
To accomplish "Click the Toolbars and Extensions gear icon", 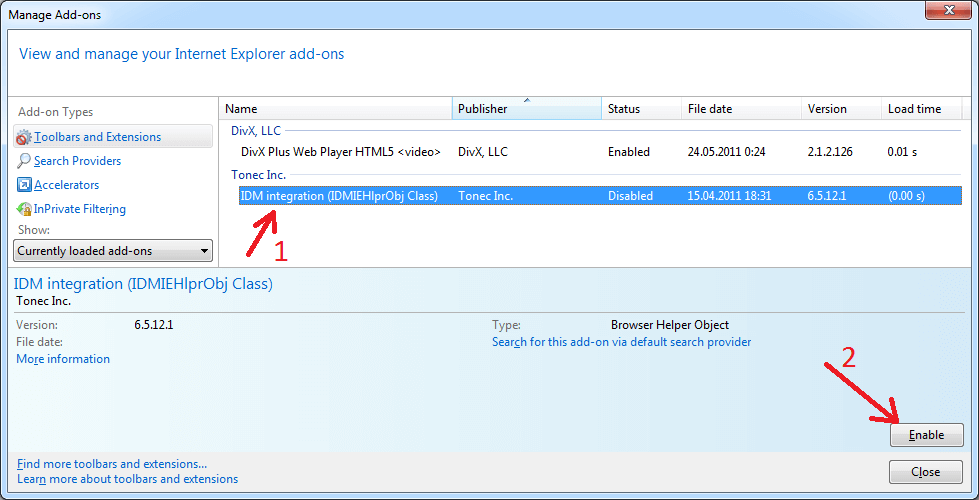I will pos(25,137).
